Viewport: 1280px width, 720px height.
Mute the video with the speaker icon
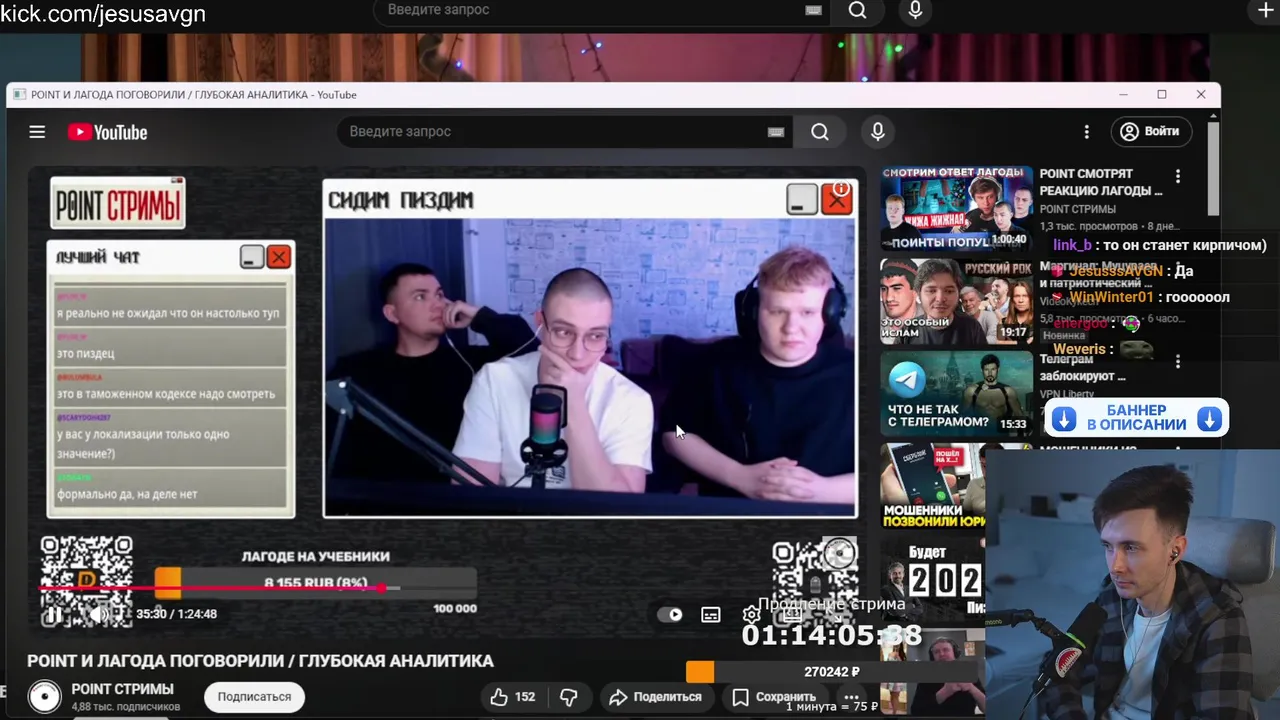coord(98,614)
